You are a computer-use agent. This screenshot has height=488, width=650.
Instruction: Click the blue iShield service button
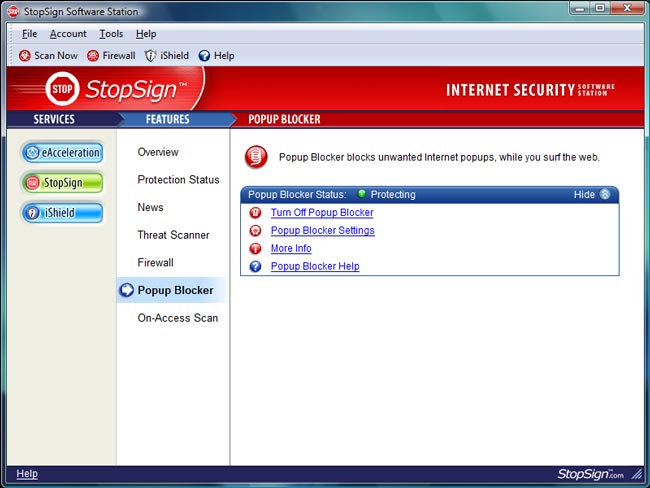[x=63, y=213]
